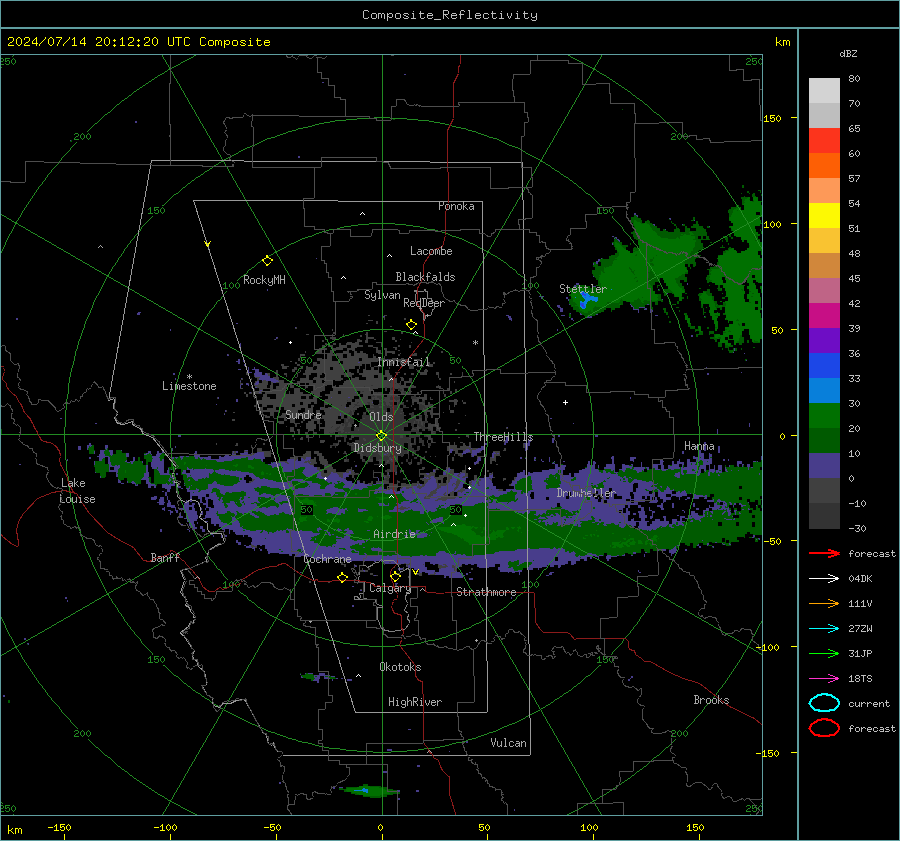Click the blue echo cell under Stettler
The height and width of the screenshot is (841, 900).
tap(587, 300)
